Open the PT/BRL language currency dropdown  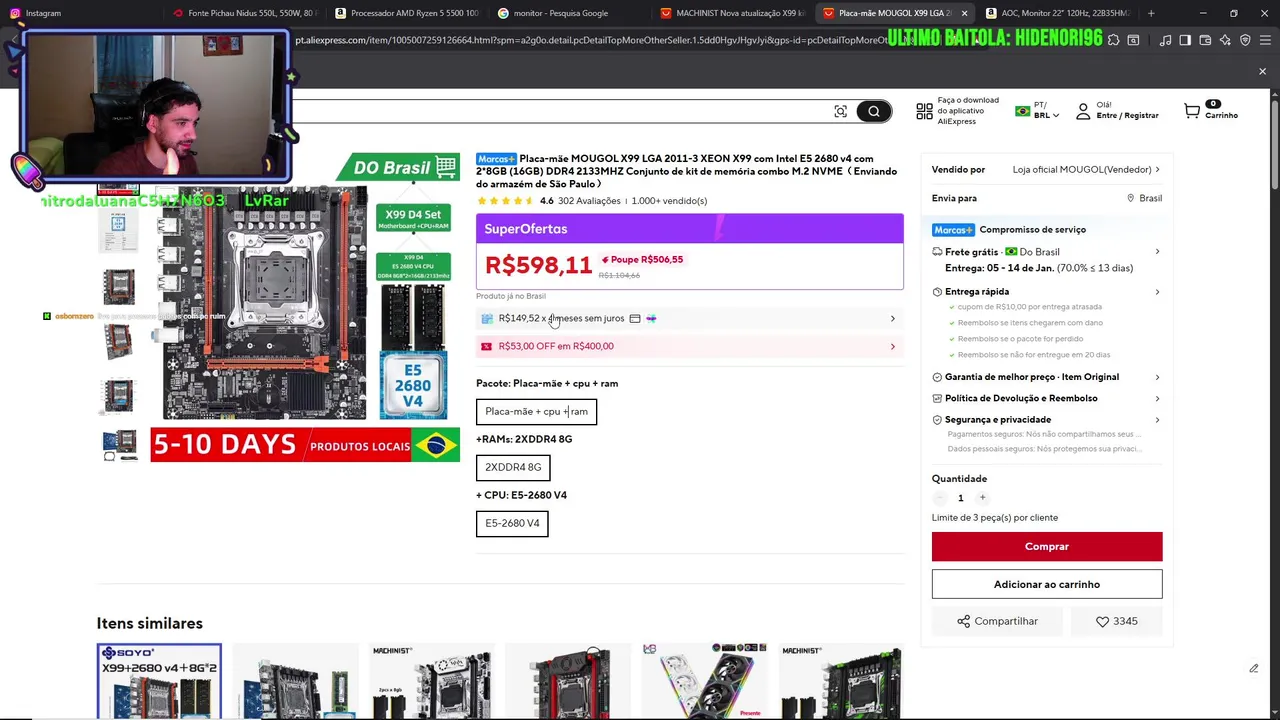pos(1037,111)
